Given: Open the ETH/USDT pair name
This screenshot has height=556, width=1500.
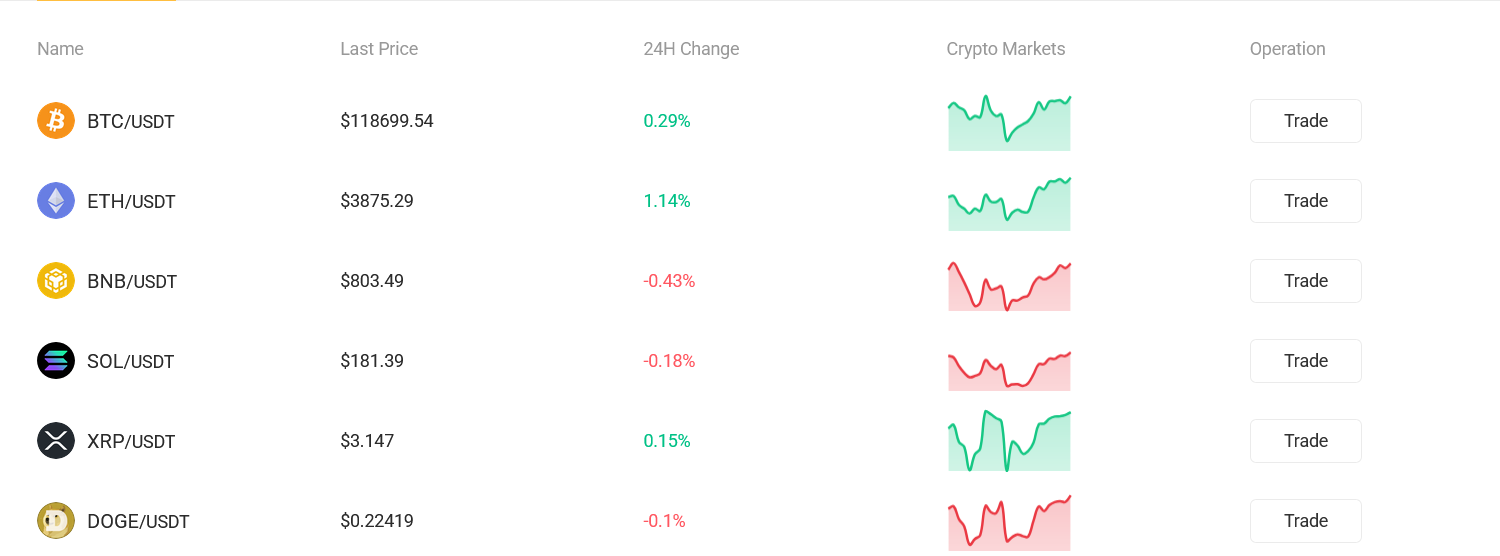Looking at the screenshot, I should click(x=131, y=202).
